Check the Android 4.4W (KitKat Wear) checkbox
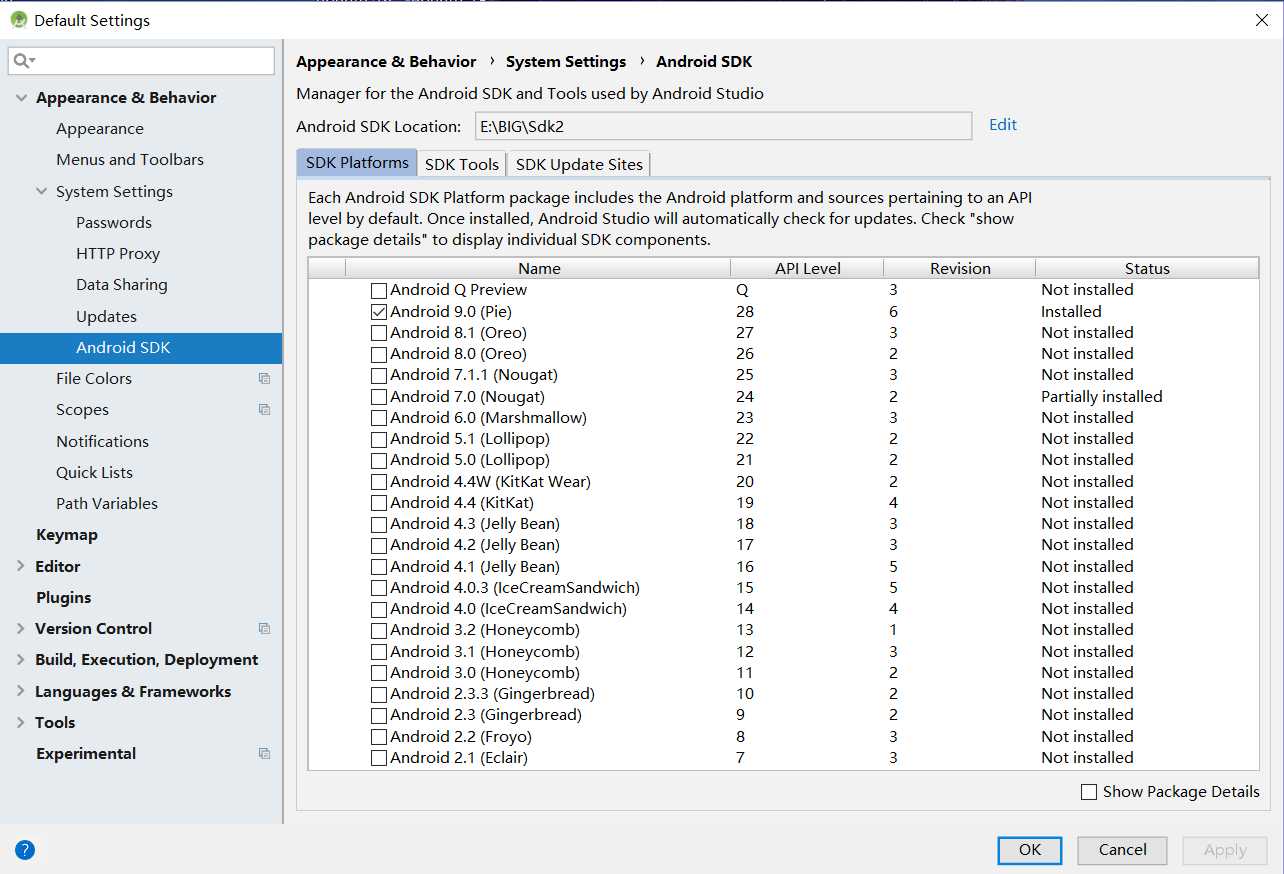The height and width of the screenshot is (874, 1284). 379,482
